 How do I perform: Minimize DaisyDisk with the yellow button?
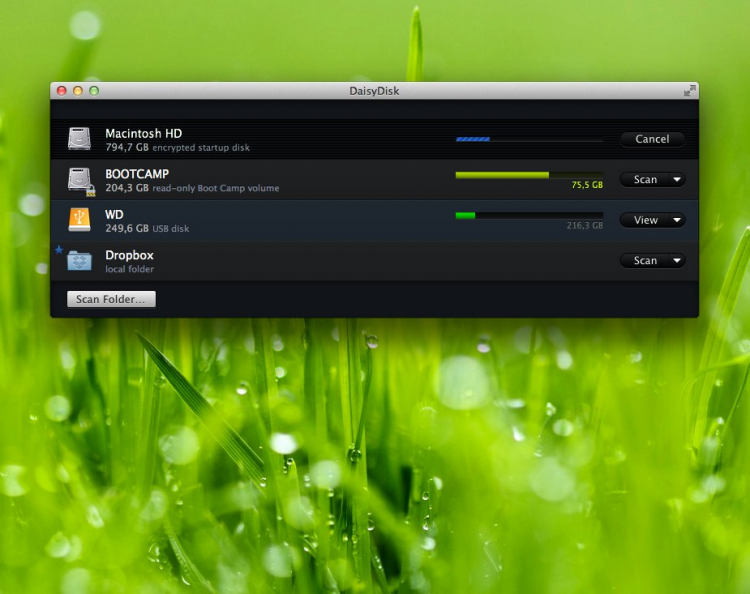[x=78, y=91]
